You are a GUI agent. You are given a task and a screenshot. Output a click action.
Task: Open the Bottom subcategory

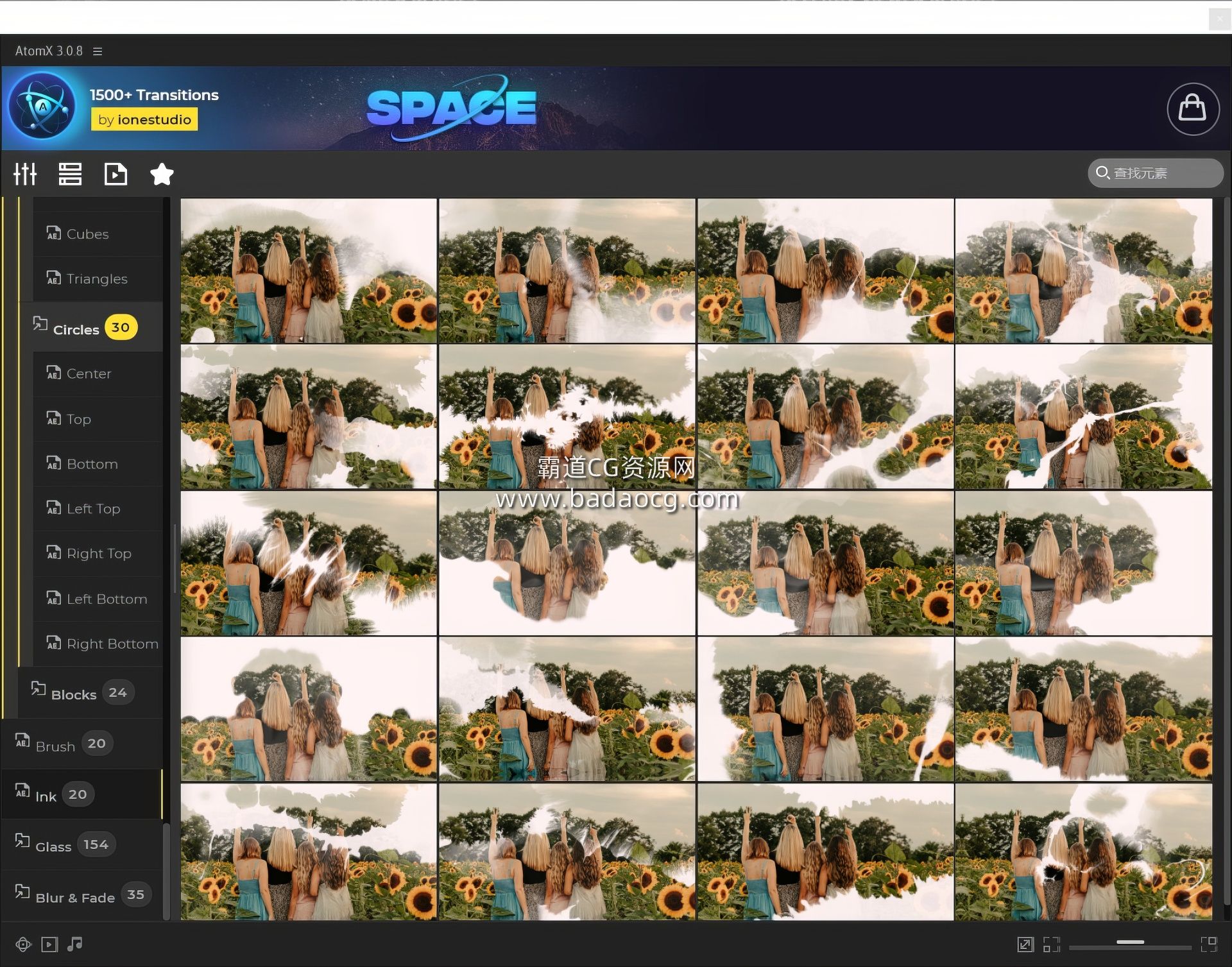tap(98, 464)
